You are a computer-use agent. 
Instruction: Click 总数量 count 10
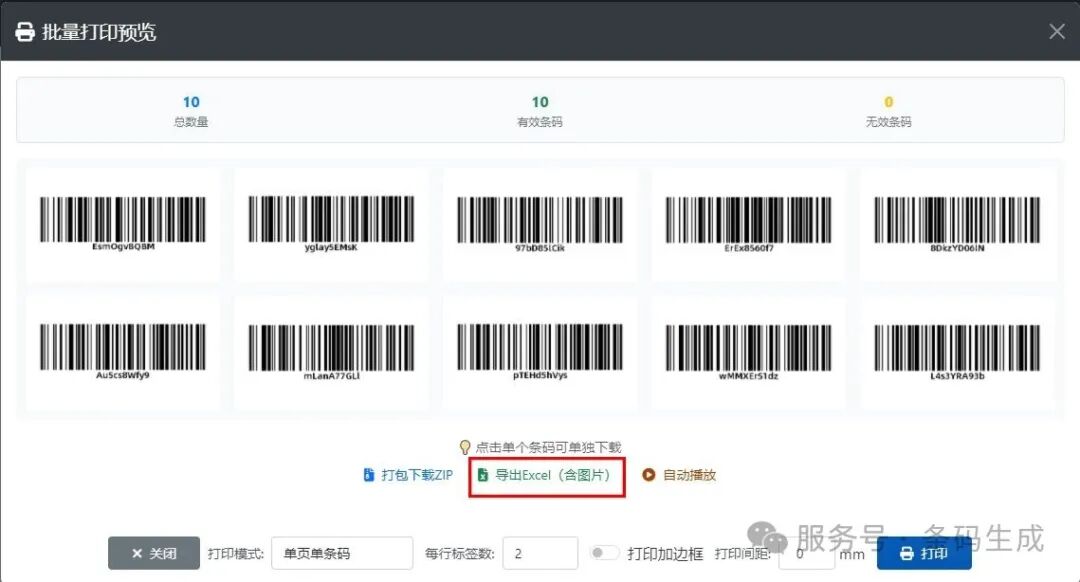[x=191, y=102]
